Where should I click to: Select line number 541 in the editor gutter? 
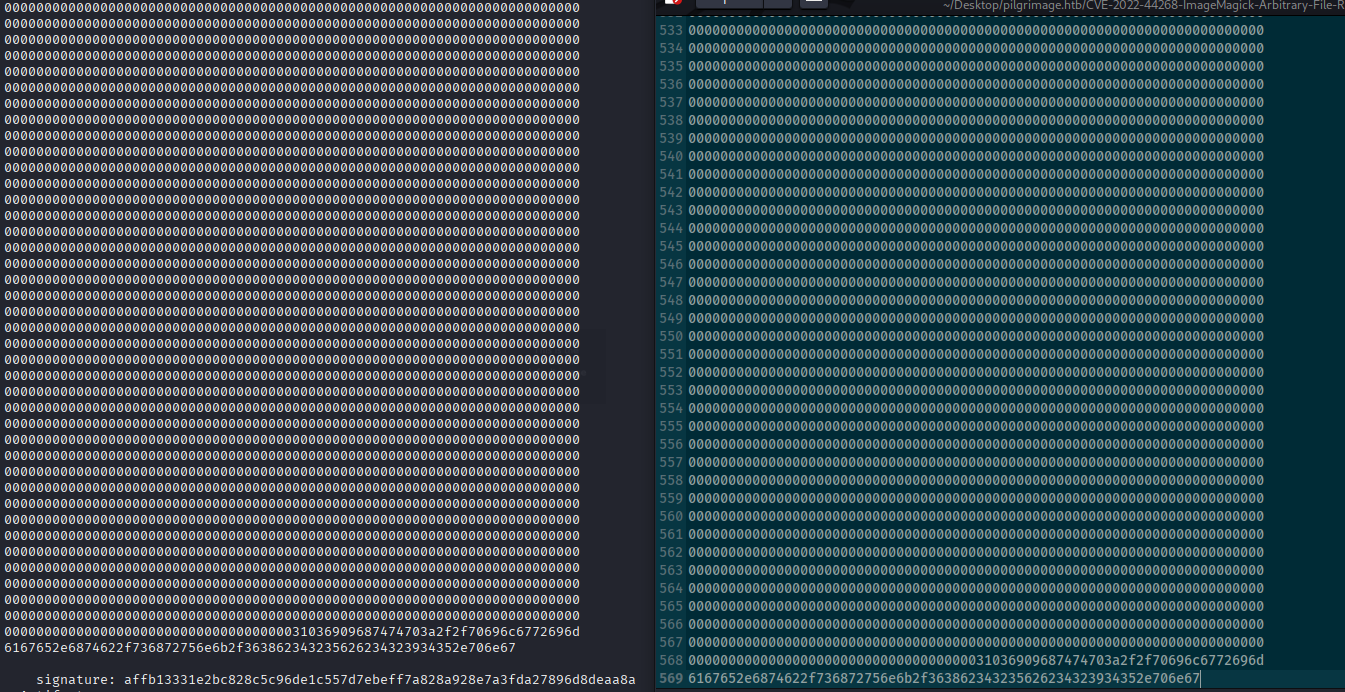click(671, 174)
